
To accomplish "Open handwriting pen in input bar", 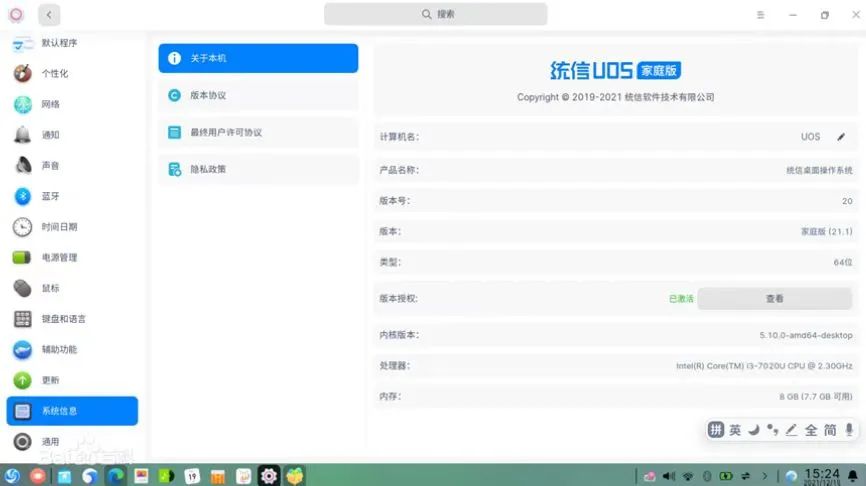I will tap(791, 430).
